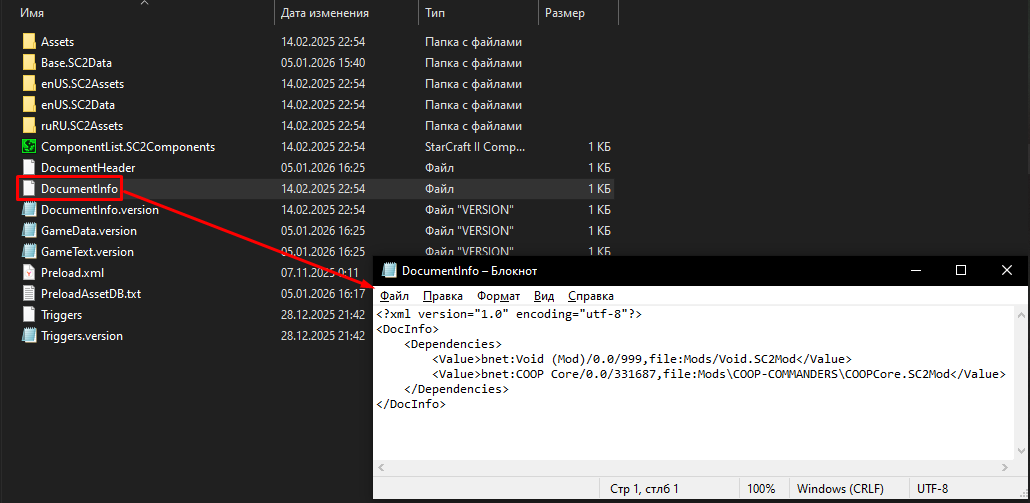Click the 1 КБ size of DocumentHeader
This screenshot has height=503, width=1030.
600,168
